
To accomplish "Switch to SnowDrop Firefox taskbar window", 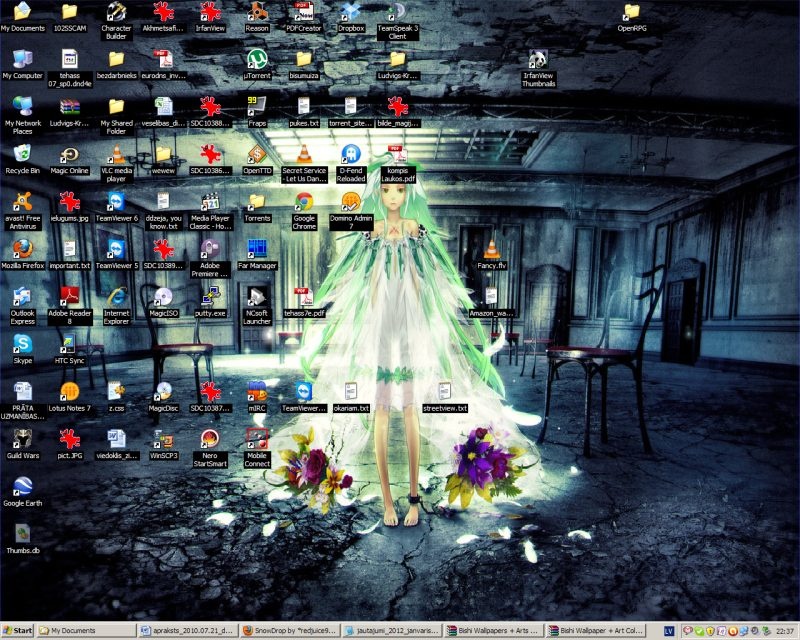I will coord(290,631).
